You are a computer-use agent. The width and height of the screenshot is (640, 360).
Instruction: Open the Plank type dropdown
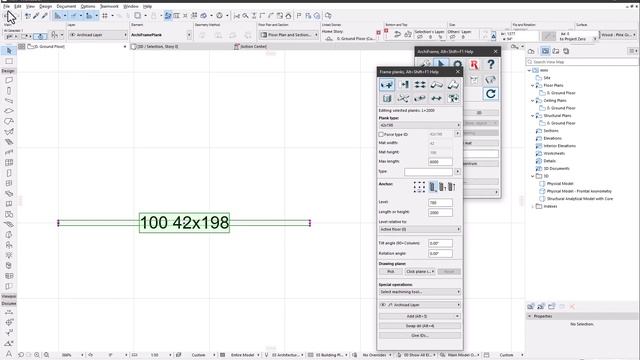coord(420,125)
